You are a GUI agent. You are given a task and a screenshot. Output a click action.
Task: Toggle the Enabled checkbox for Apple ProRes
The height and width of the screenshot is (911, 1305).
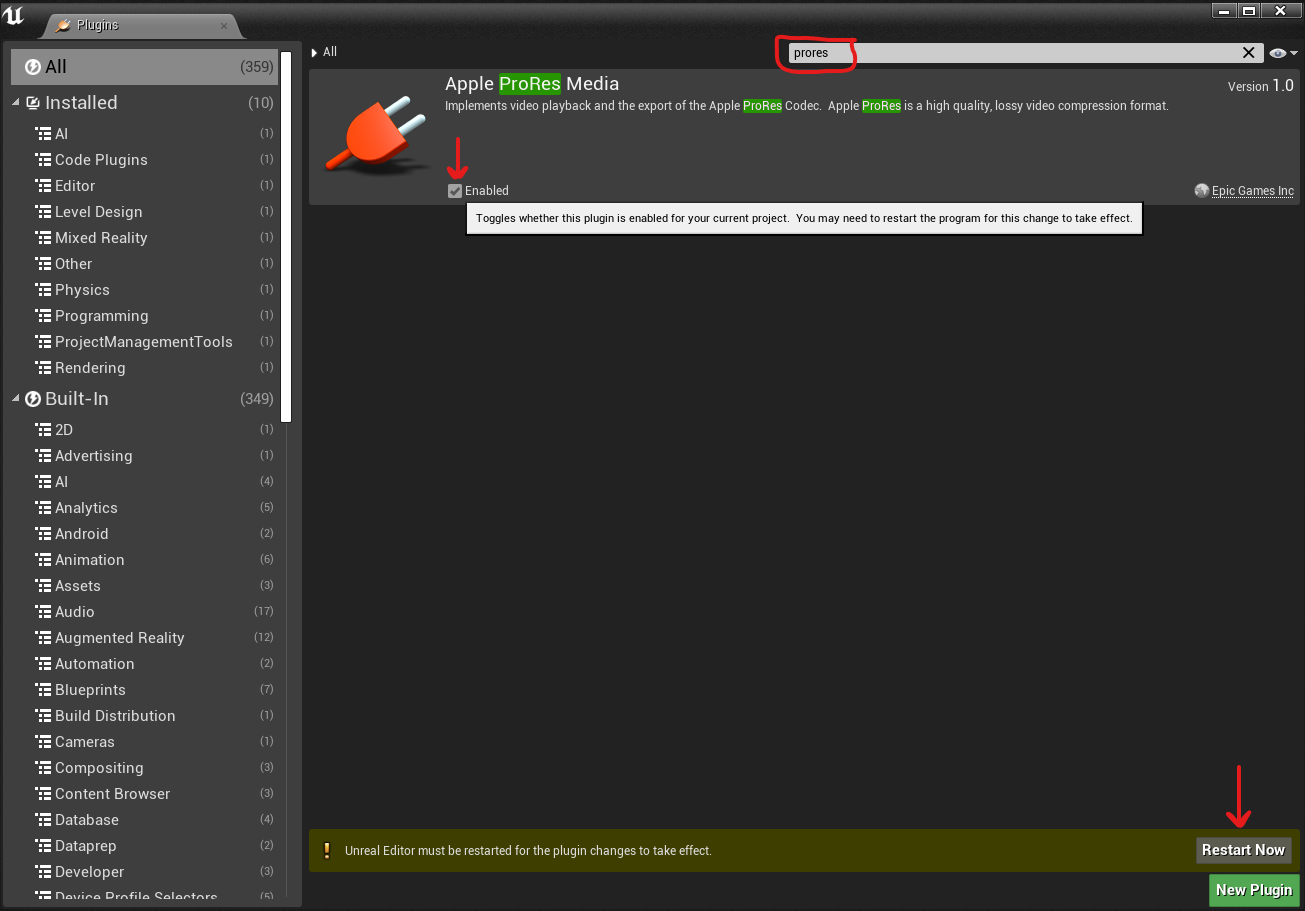[x=455, y=191]
